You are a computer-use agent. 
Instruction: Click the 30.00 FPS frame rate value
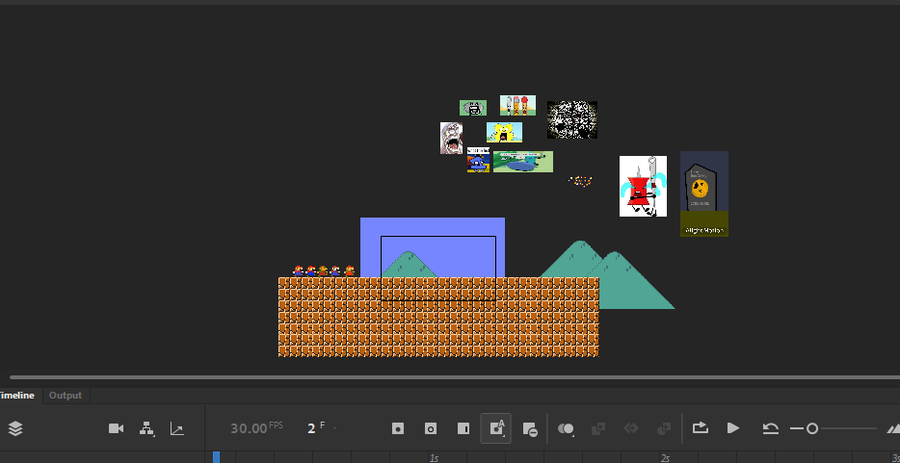pos(256,428)
